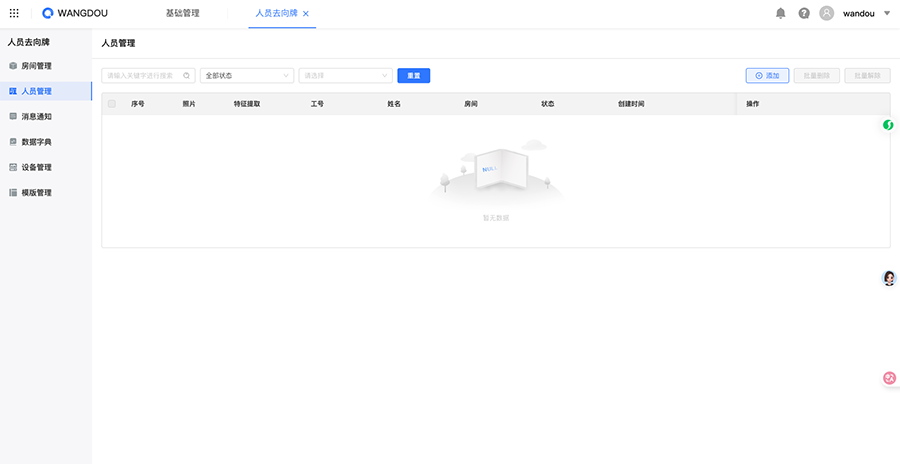Click the 人员去向牌 sidebar heading

click(x=29, y=42)
